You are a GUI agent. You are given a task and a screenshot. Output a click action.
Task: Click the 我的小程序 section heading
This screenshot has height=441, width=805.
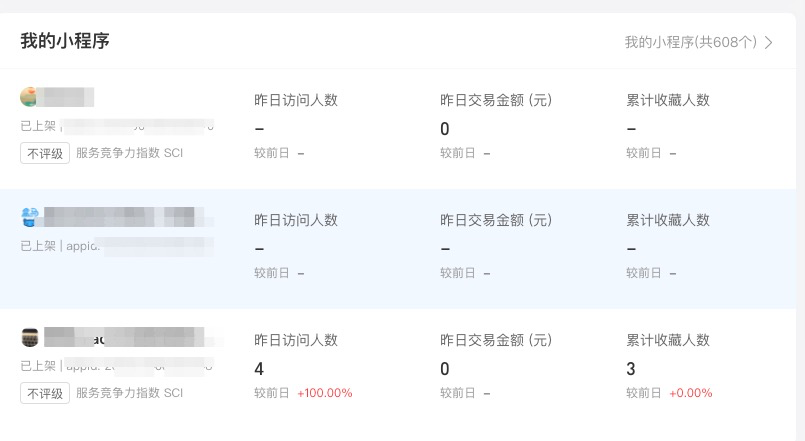pos(65,41)
